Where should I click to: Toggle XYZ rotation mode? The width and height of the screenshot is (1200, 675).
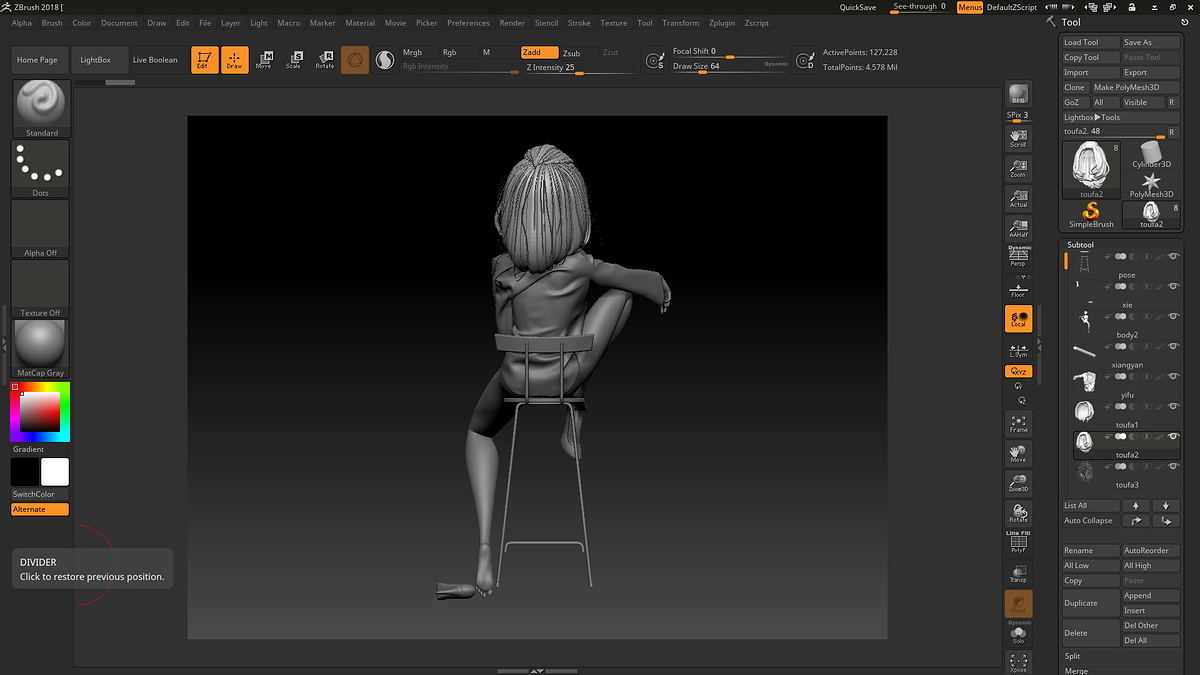pyautogui.click(x=1018, y=371)
